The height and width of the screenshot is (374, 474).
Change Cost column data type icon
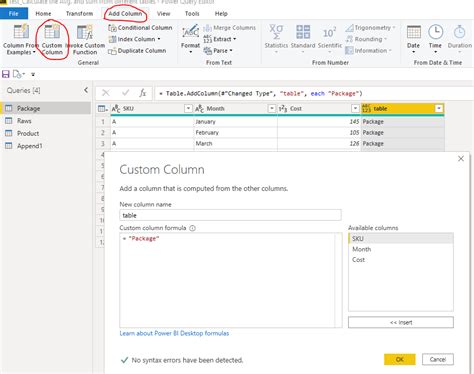pyautogui.click(x=283, y=109)
